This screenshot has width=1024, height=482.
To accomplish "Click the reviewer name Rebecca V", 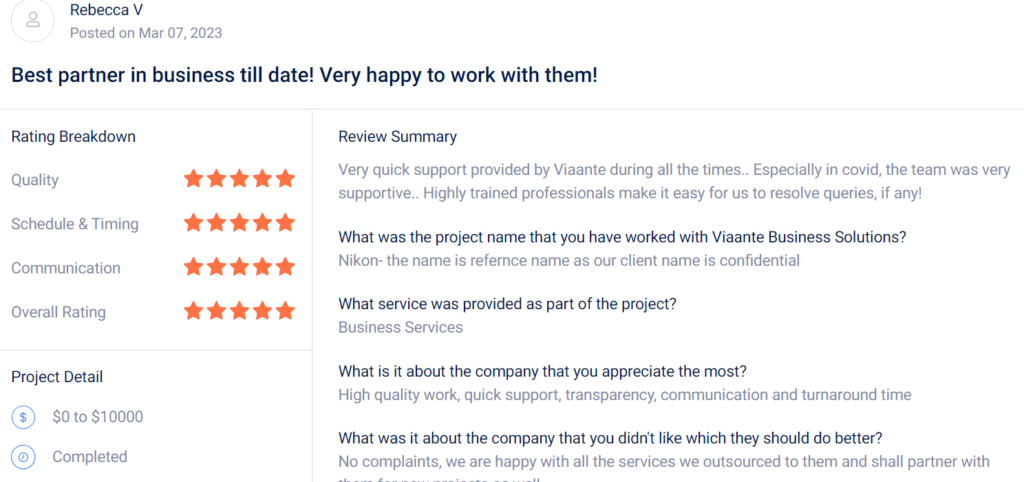I will [x=106, y=10].
